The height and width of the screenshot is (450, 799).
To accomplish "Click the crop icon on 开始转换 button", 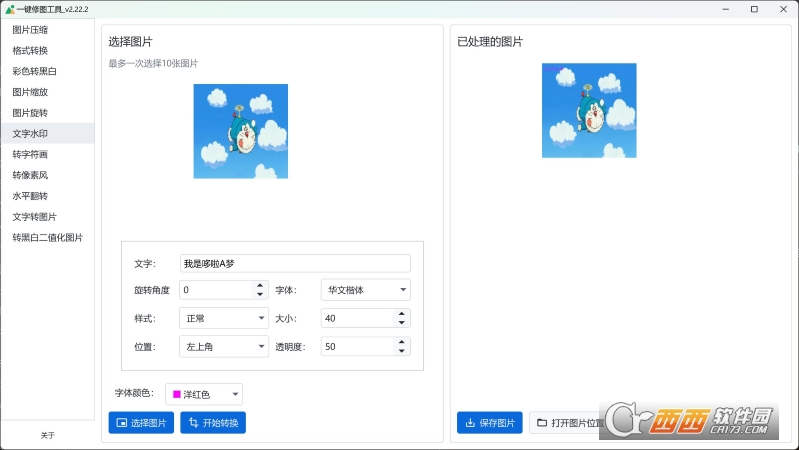I will (x=194, y=422).
